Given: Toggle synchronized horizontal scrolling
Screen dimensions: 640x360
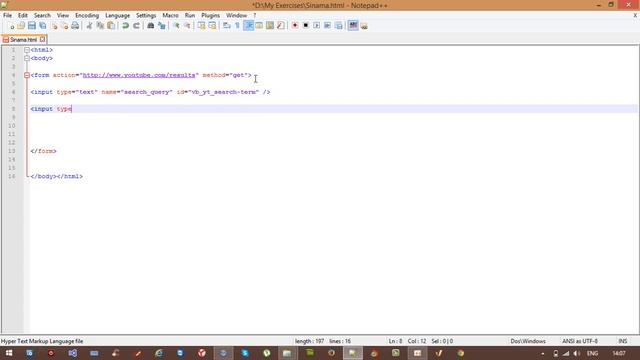Looking at the screenshot, I should 212,26.
